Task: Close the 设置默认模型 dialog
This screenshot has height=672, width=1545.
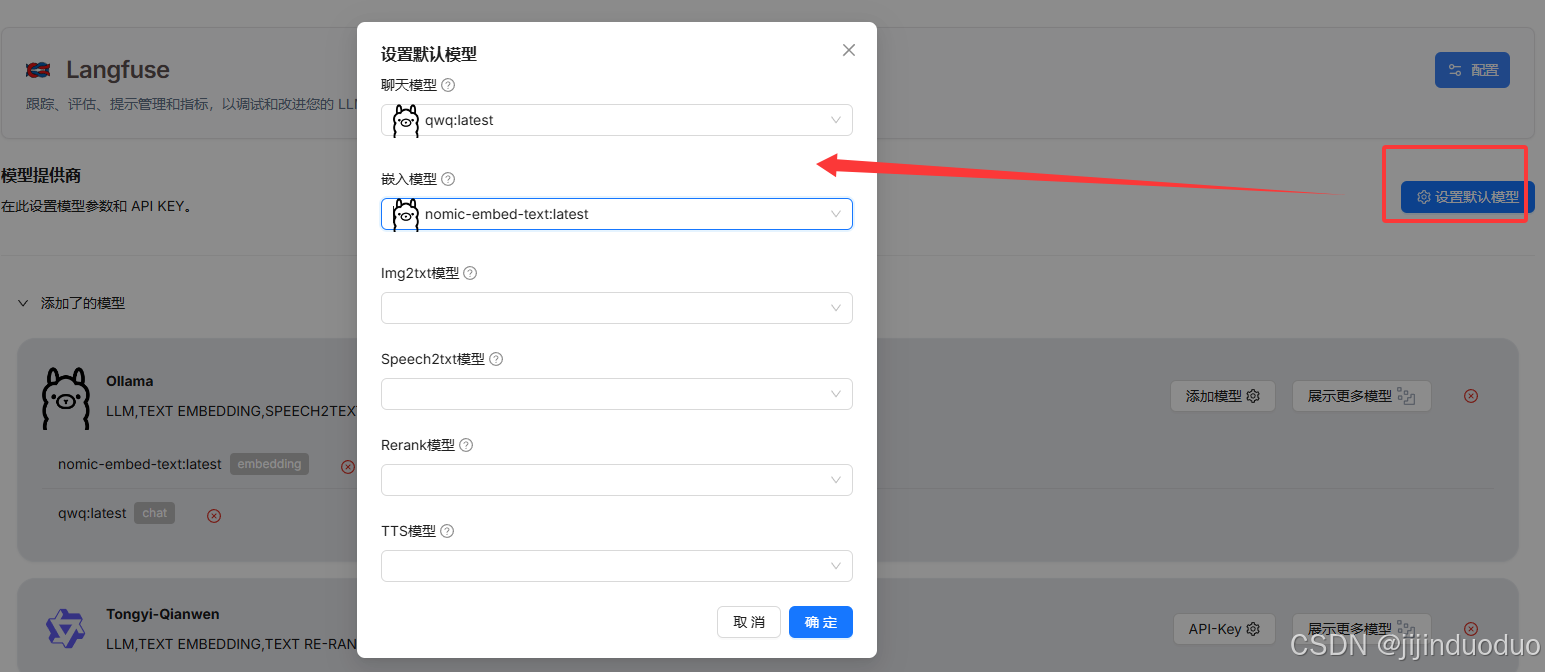Action: tap(849, 50)
